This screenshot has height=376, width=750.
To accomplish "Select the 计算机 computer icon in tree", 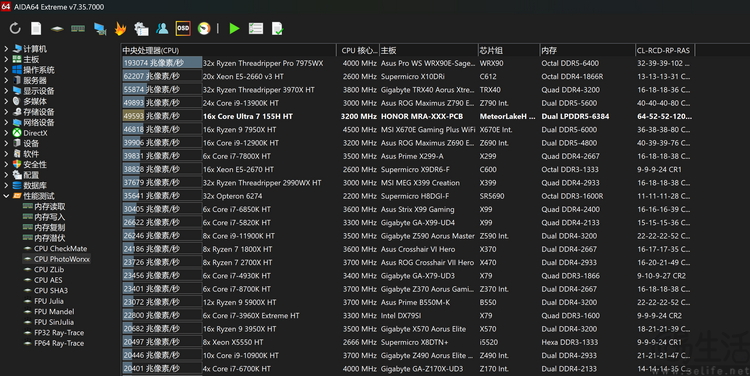I will coord(17,49).
